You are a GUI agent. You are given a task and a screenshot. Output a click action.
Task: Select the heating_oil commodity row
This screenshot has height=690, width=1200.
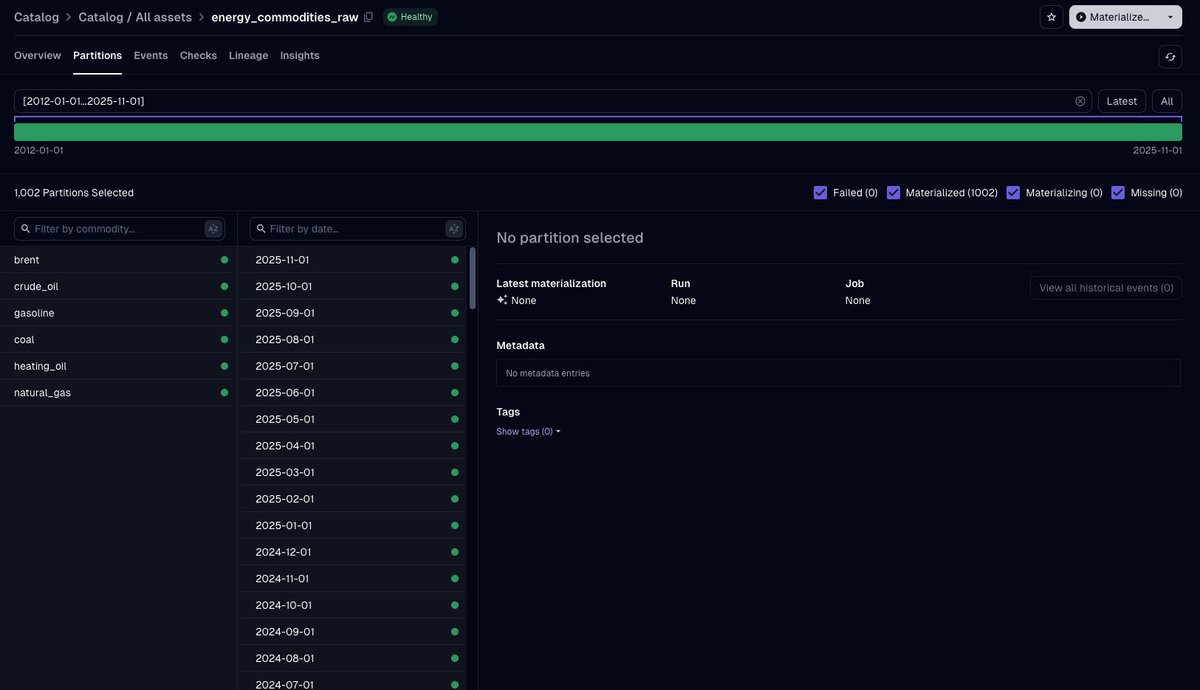pos(119,366)
